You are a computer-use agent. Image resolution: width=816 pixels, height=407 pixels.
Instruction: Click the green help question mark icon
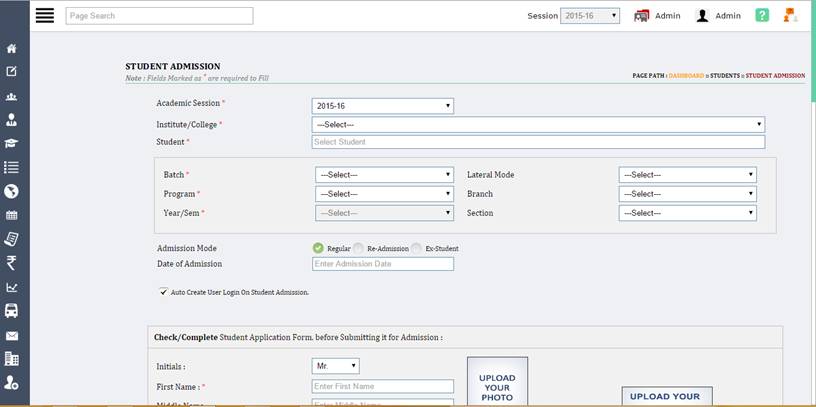click(x=762, y=16)
